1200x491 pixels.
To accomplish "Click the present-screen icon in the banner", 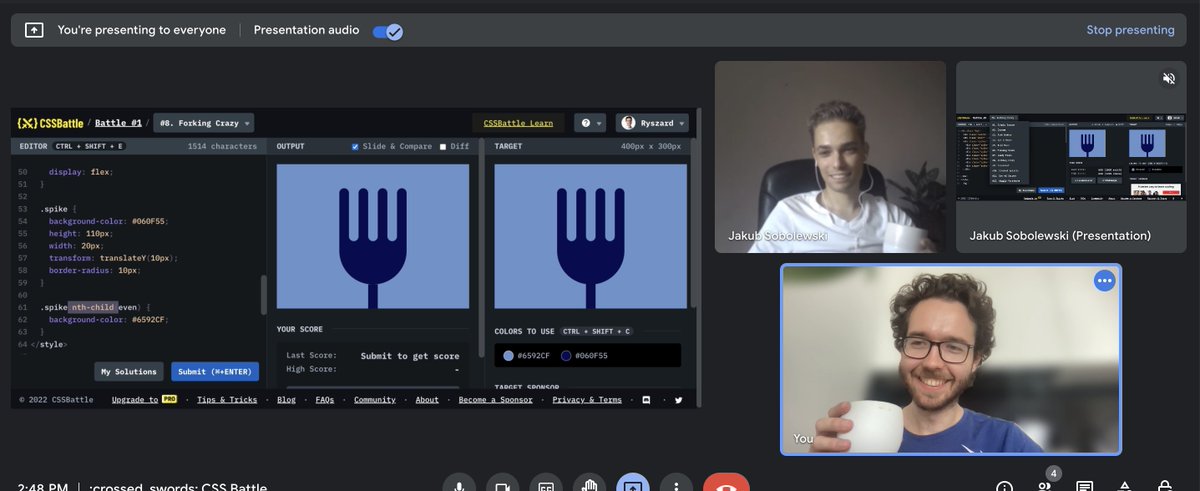I will [x=33, y=31].
